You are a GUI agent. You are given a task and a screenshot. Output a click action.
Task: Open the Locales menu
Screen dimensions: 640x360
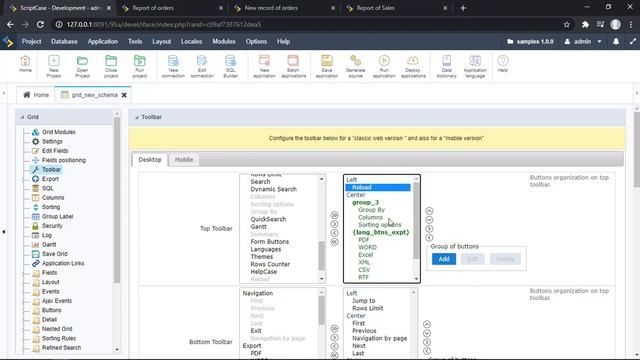(x=191, y=42)
